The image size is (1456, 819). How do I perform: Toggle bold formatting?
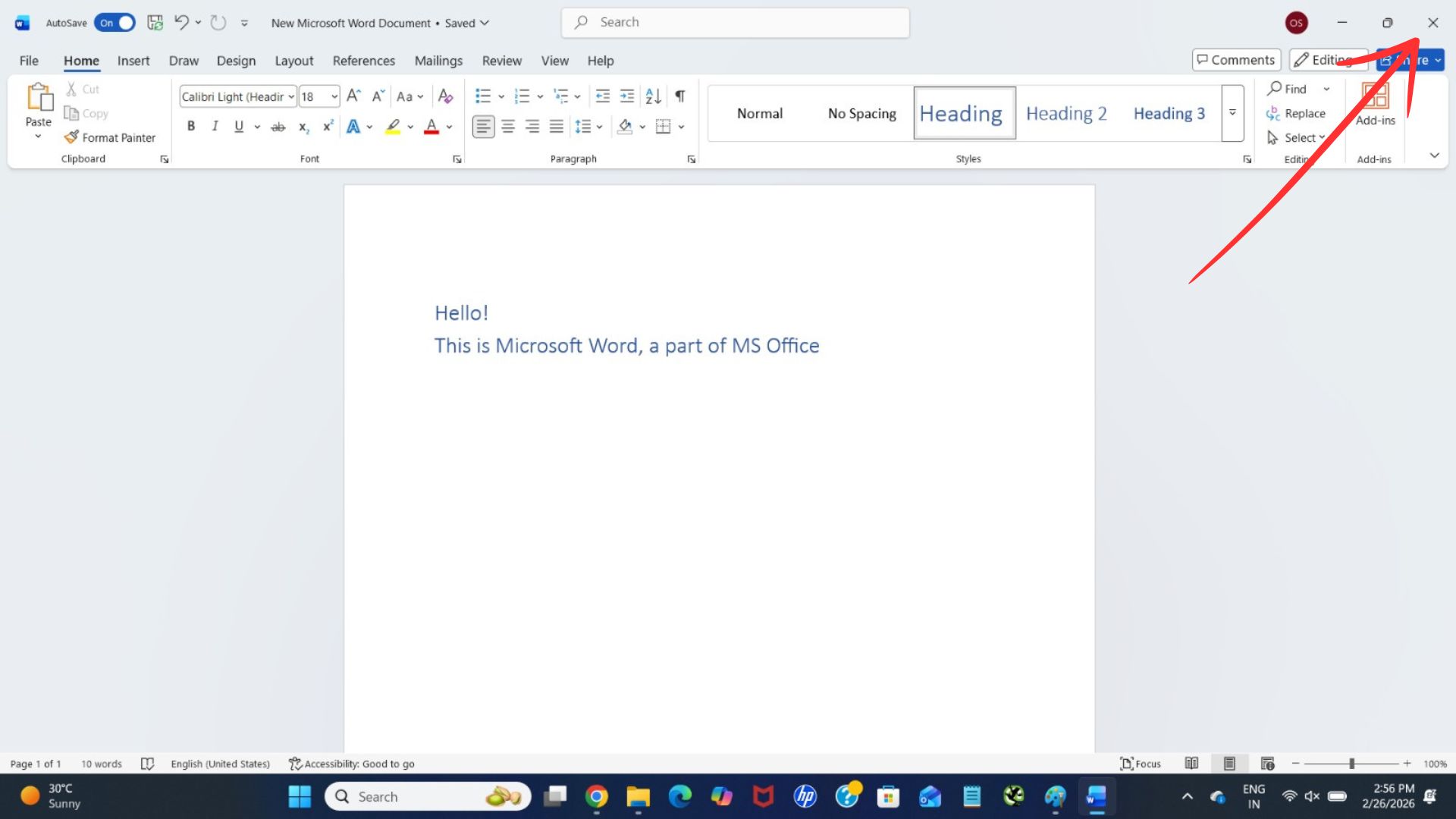[x=191, y=126]
